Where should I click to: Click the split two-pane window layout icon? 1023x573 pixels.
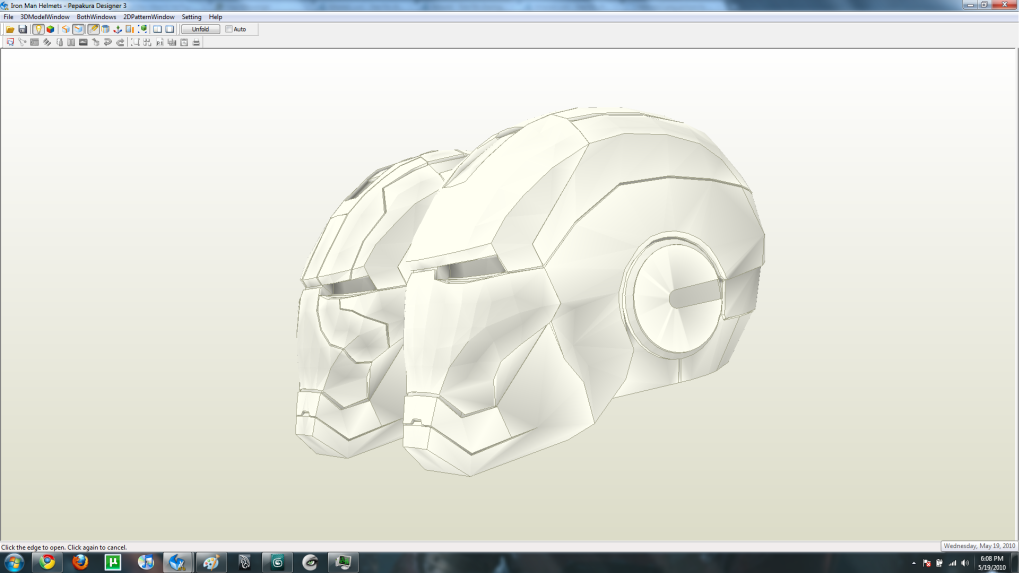[x=157, y=29]
